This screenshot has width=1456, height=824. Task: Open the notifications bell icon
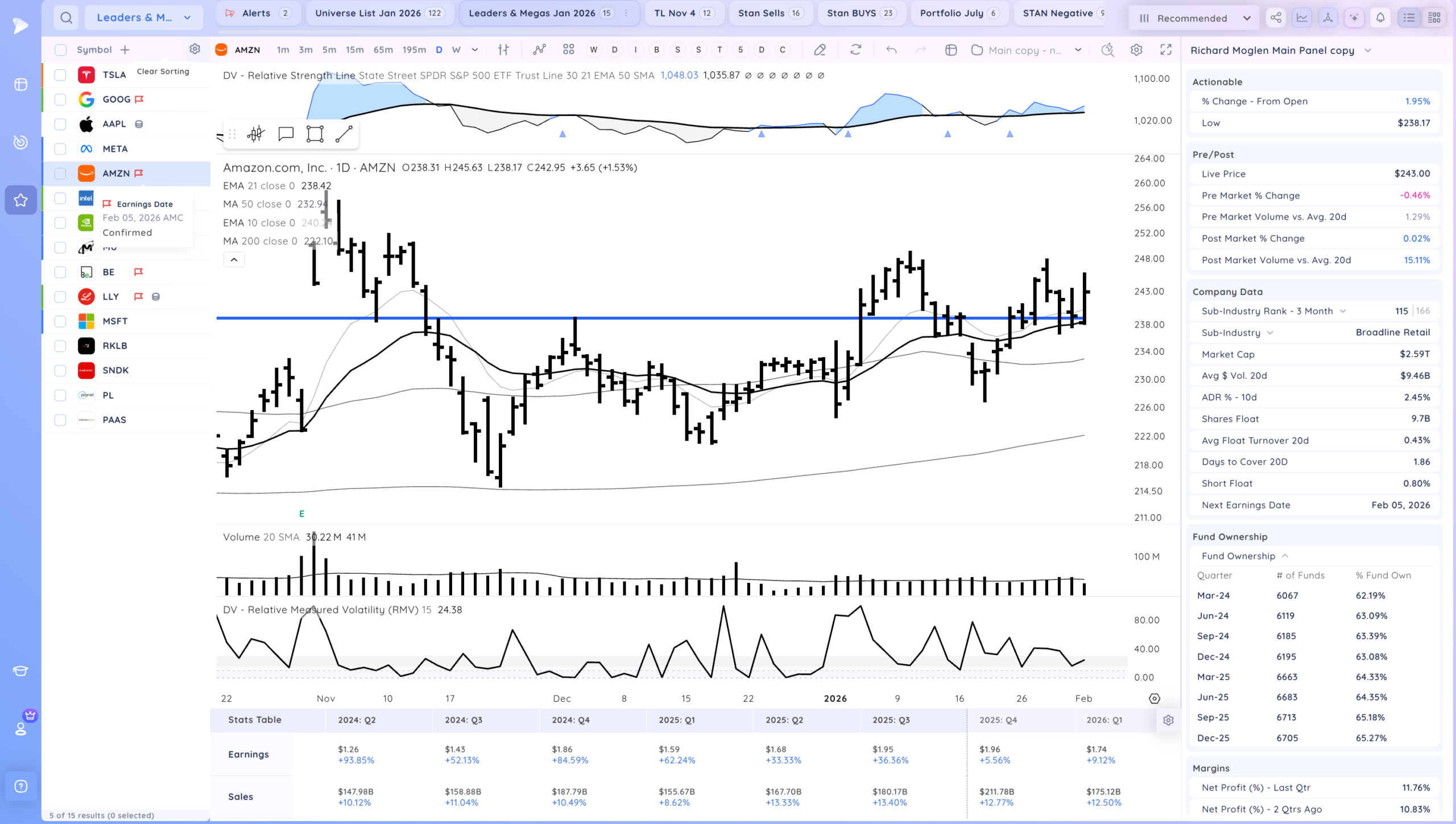1380,18
